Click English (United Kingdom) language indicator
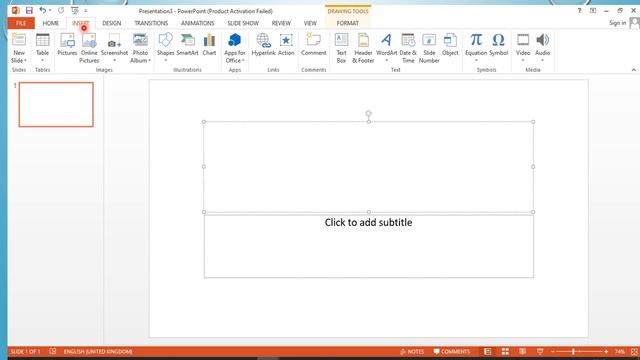The image size is (640, 360). pyautogui.click(x=98, y=351)
